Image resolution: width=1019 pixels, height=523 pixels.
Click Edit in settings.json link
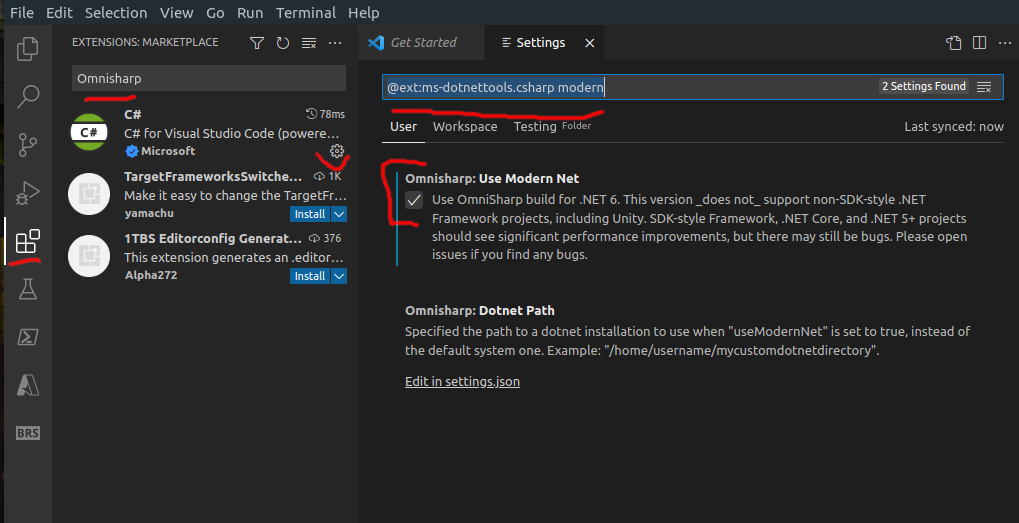pos(462,381)
